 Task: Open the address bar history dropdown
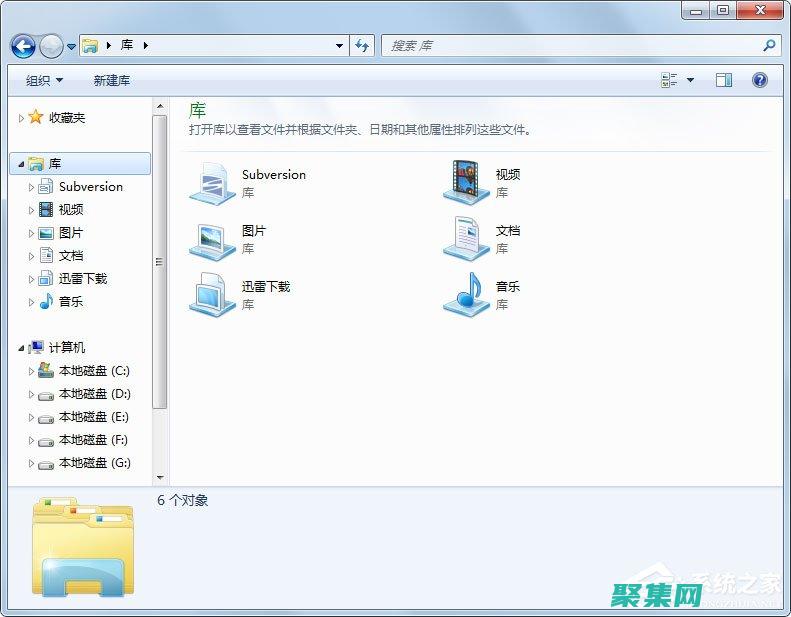tap(340, 46)
